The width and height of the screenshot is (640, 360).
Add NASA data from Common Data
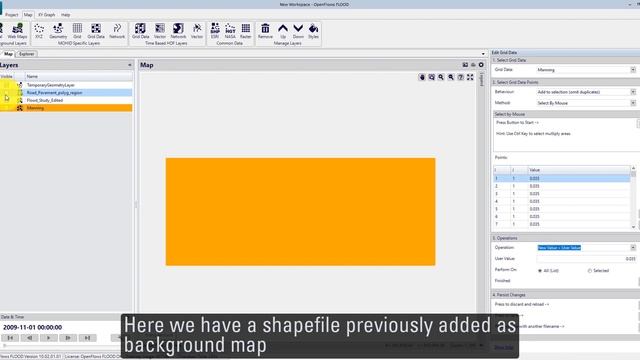click(230, 31)
